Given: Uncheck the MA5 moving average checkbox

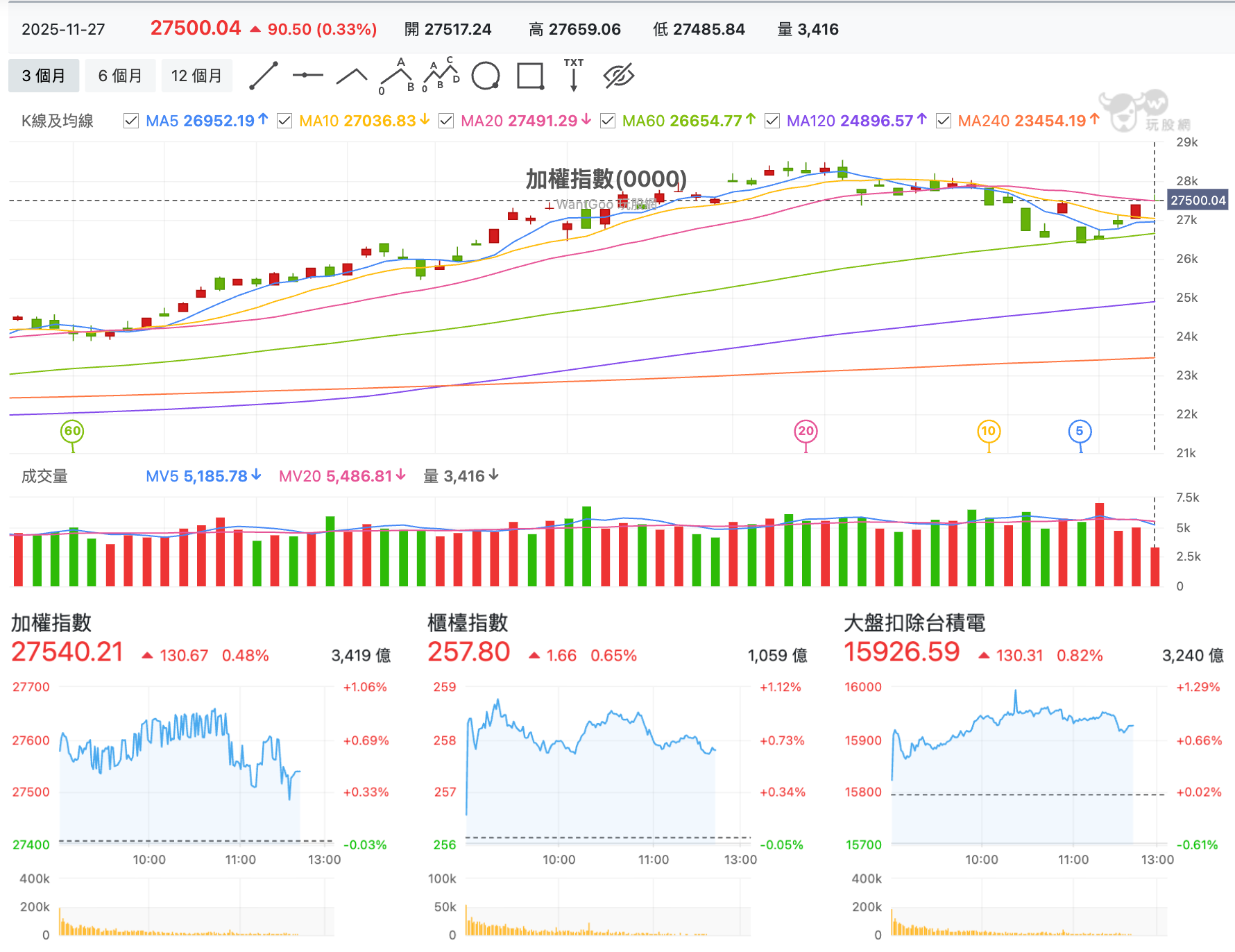Looking at the screenshot, I should [x=130, y=121].
